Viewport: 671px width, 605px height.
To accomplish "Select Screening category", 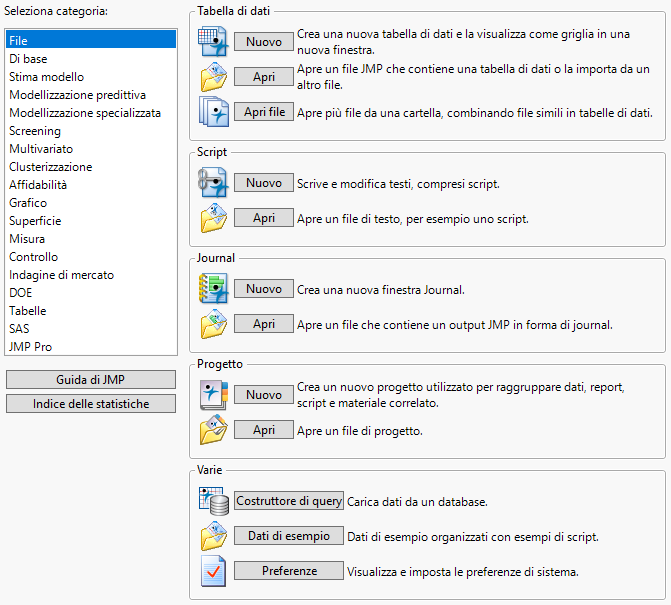I will (x=91, y=130).
